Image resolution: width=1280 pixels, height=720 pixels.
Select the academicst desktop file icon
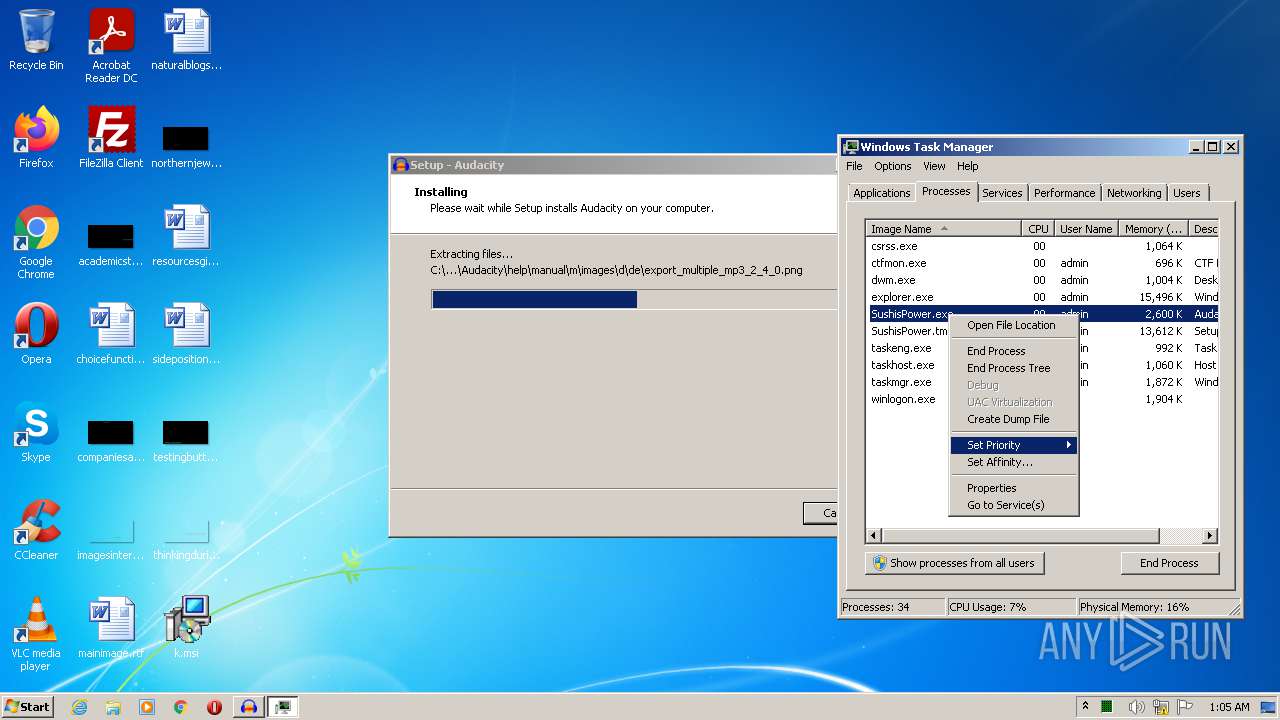(x=111, y=243)
